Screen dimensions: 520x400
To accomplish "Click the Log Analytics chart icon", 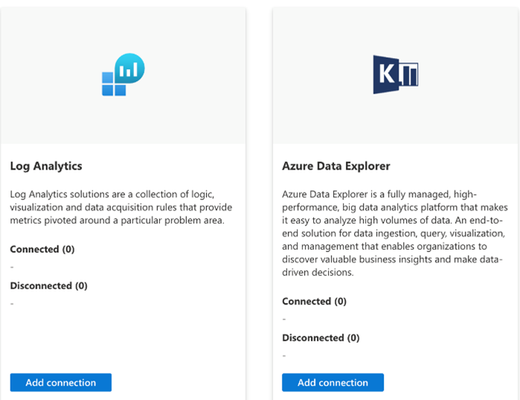I will pos(123,74).
